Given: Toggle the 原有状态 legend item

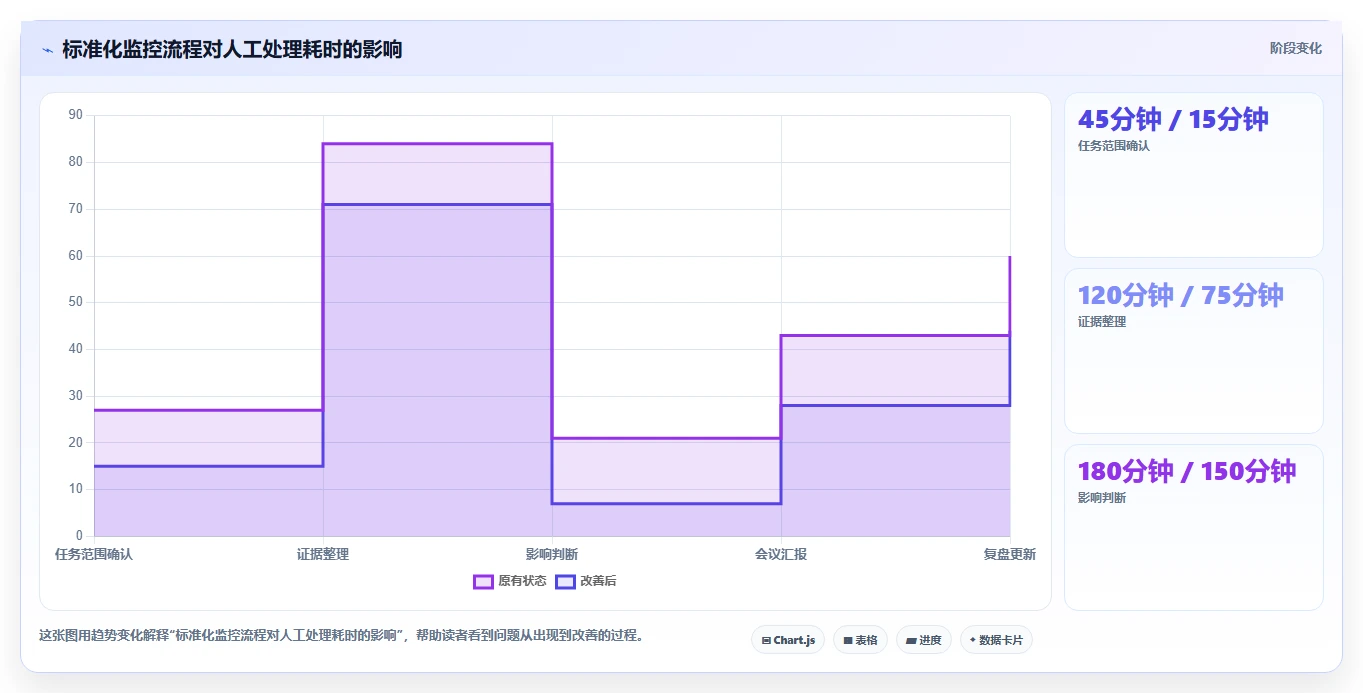Looking at the screenshot, I should [510, 581].
